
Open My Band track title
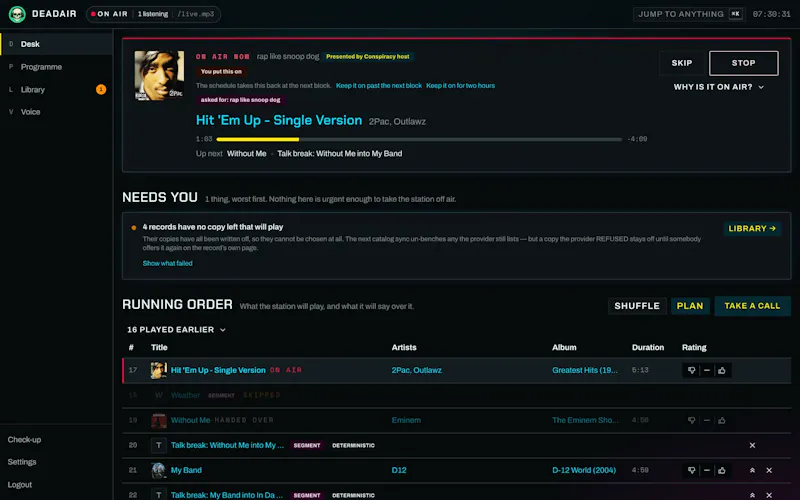point(186,470)
